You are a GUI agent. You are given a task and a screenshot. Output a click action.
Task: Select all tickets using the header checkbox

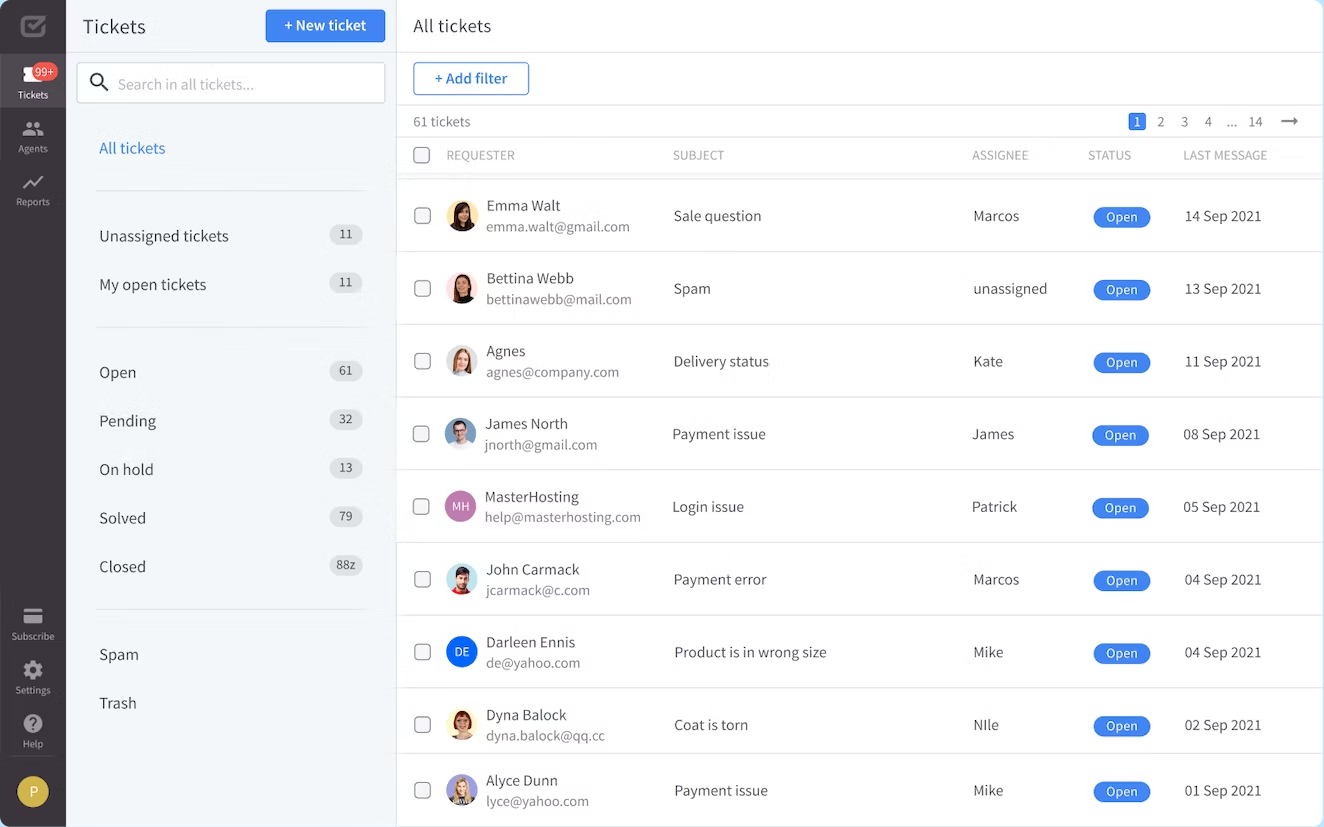(x=421, y=155)
